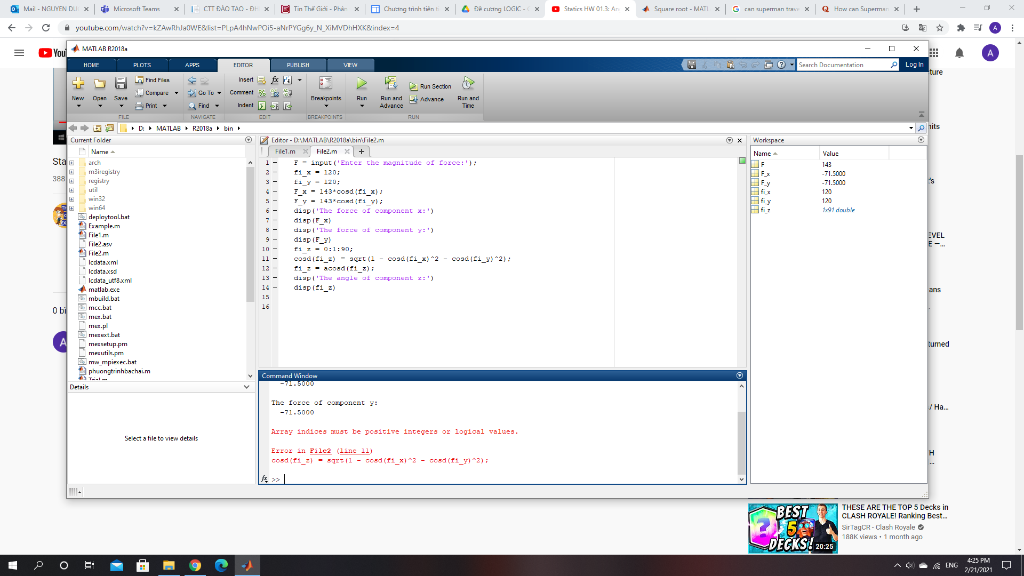The width and height of the screenshot is (1024, 576).
Task: Click the Print tool
Action: (147, 106)
